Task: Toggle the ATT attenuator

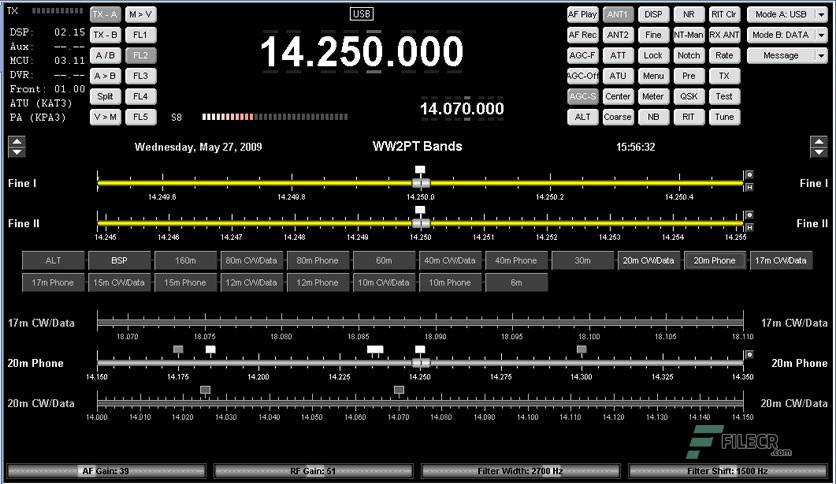Action: pyautogui.click(x=618, y=55)
